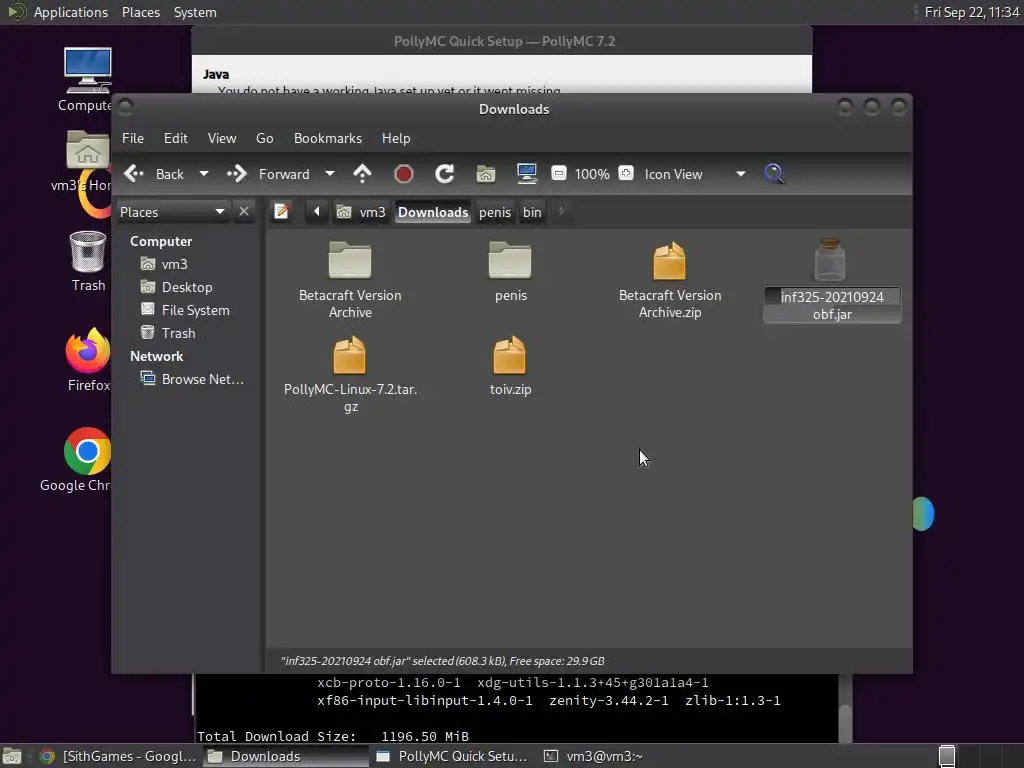
Task: Open the Computer toolbar icon
Action: pos(526,174)
